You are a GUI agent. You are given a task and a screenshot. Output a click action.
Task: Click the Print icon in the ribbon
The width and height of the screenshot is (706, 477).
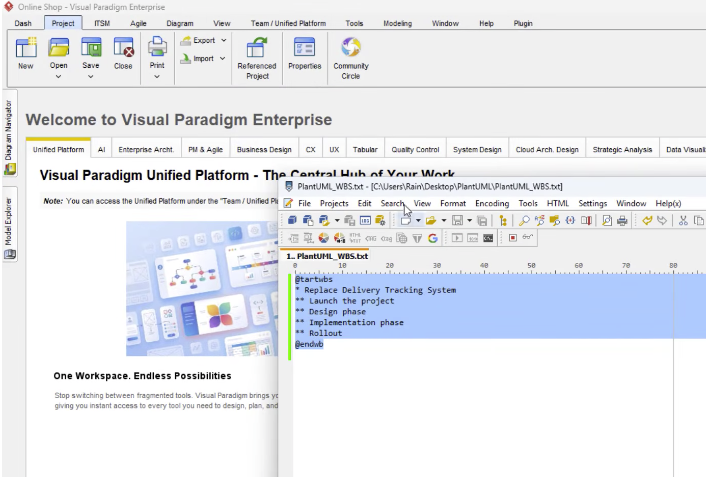(157, 47)
